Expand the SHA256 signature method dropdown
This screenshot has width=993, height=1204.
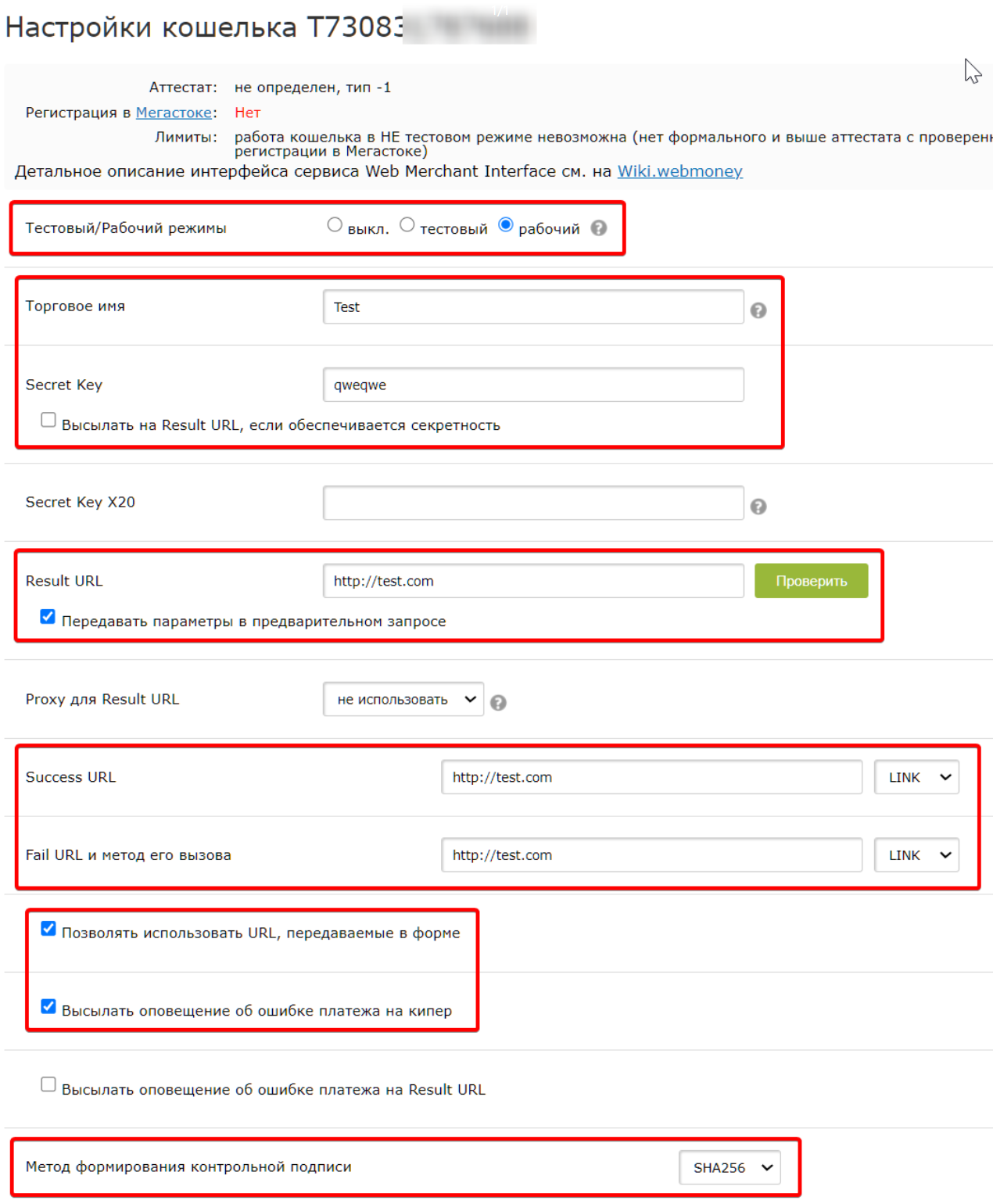730,1167
